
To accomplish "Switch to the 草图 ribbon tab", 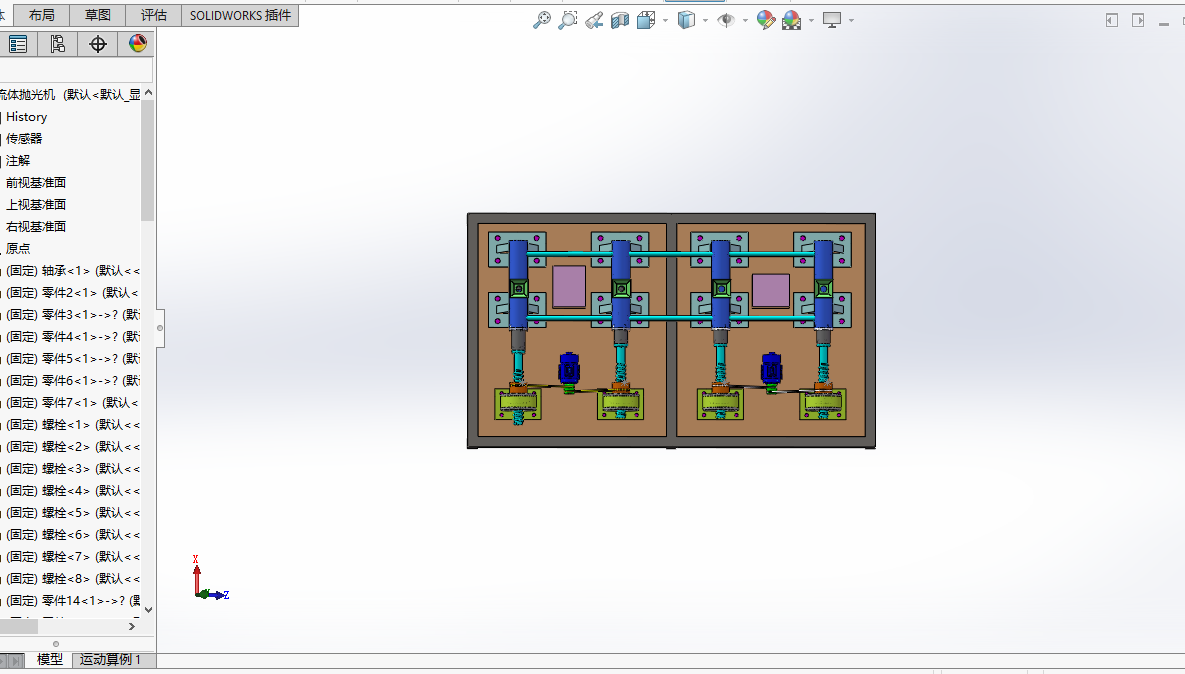I will [x=97, y=15].
